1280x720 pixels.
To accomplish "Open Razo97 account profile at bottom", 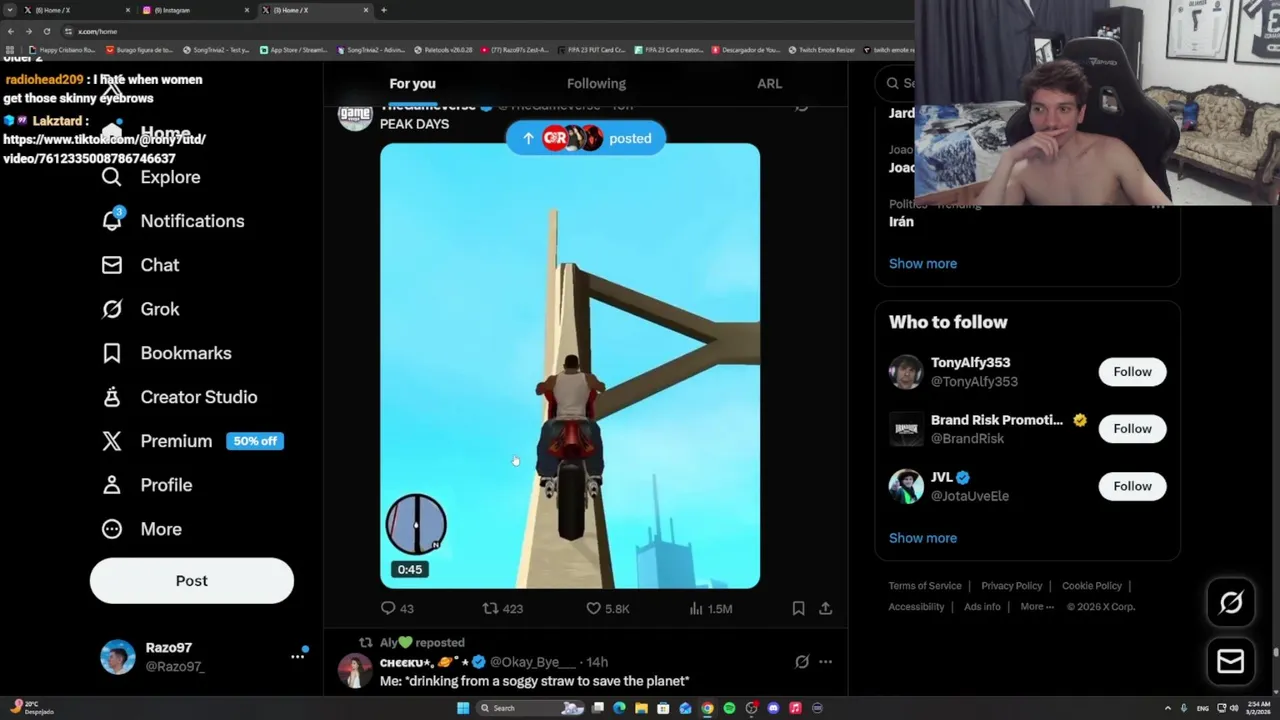I will [192, 657].
